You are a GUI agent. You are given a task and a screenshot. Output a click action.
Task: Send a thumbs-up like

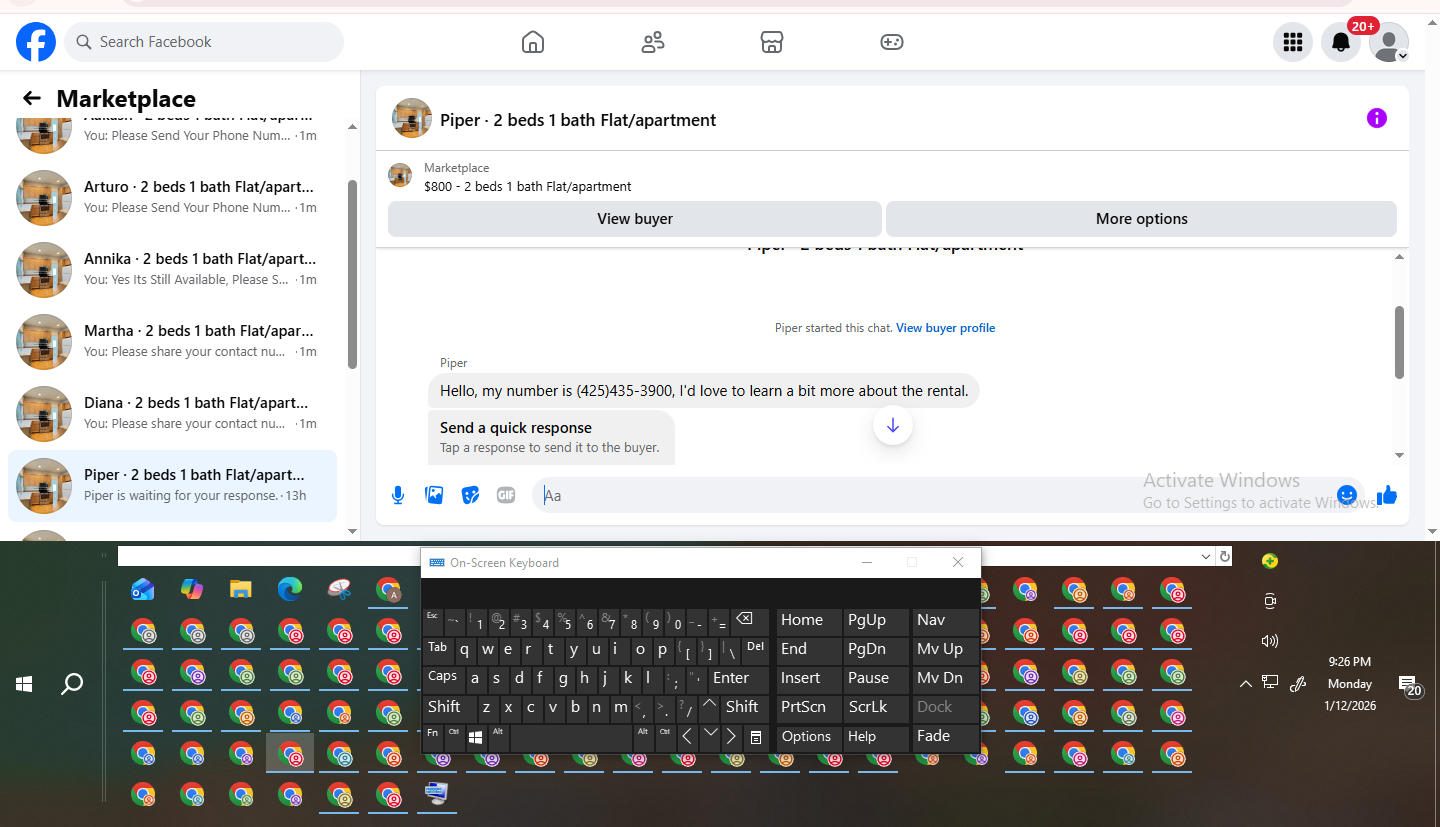[1387, 495]
